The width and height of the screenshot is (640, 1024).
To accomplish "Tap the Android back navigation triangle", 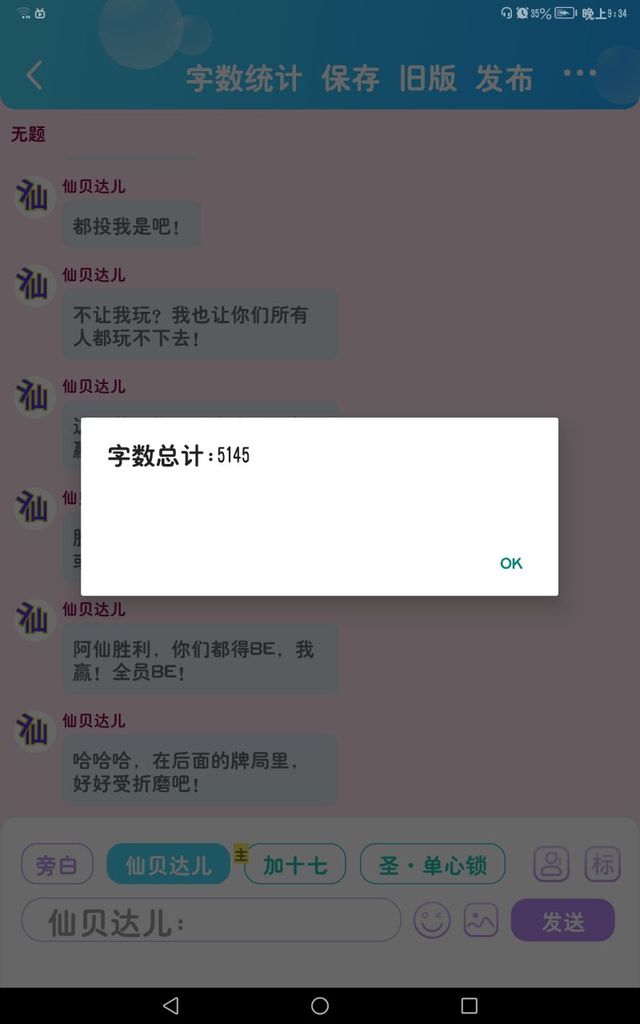I will tap(170, 1006).
